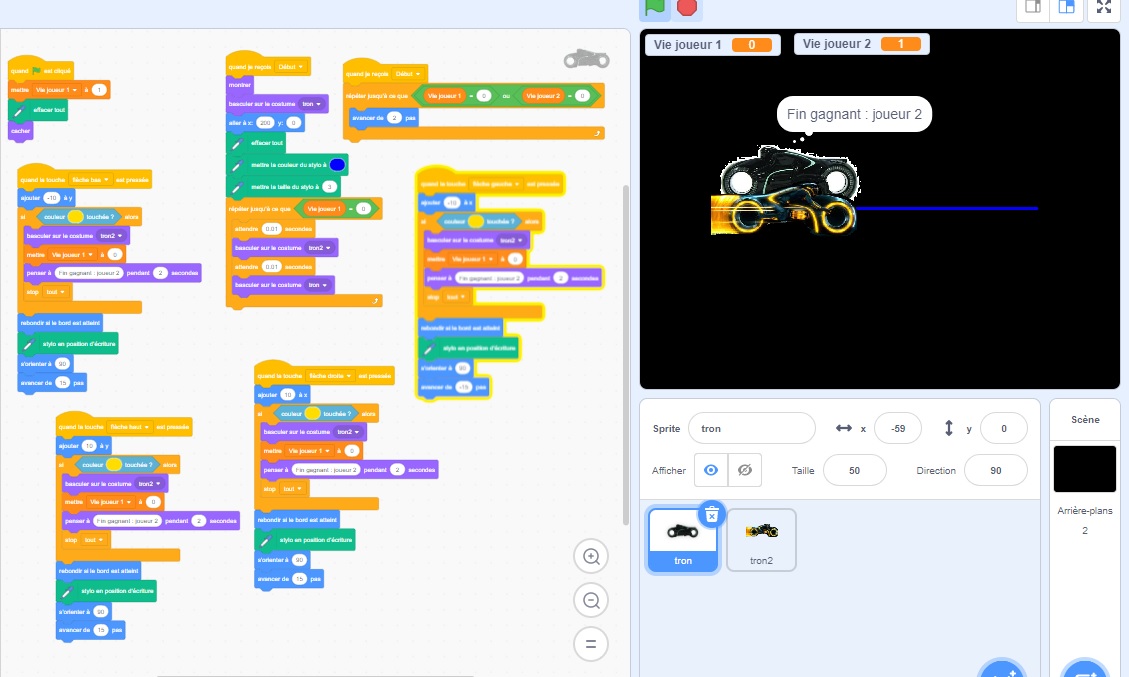Viewport: 1129px width, 677px height.
Task: Open the 'tron' costume dropdown below montrer
Action: pos(311,104)
